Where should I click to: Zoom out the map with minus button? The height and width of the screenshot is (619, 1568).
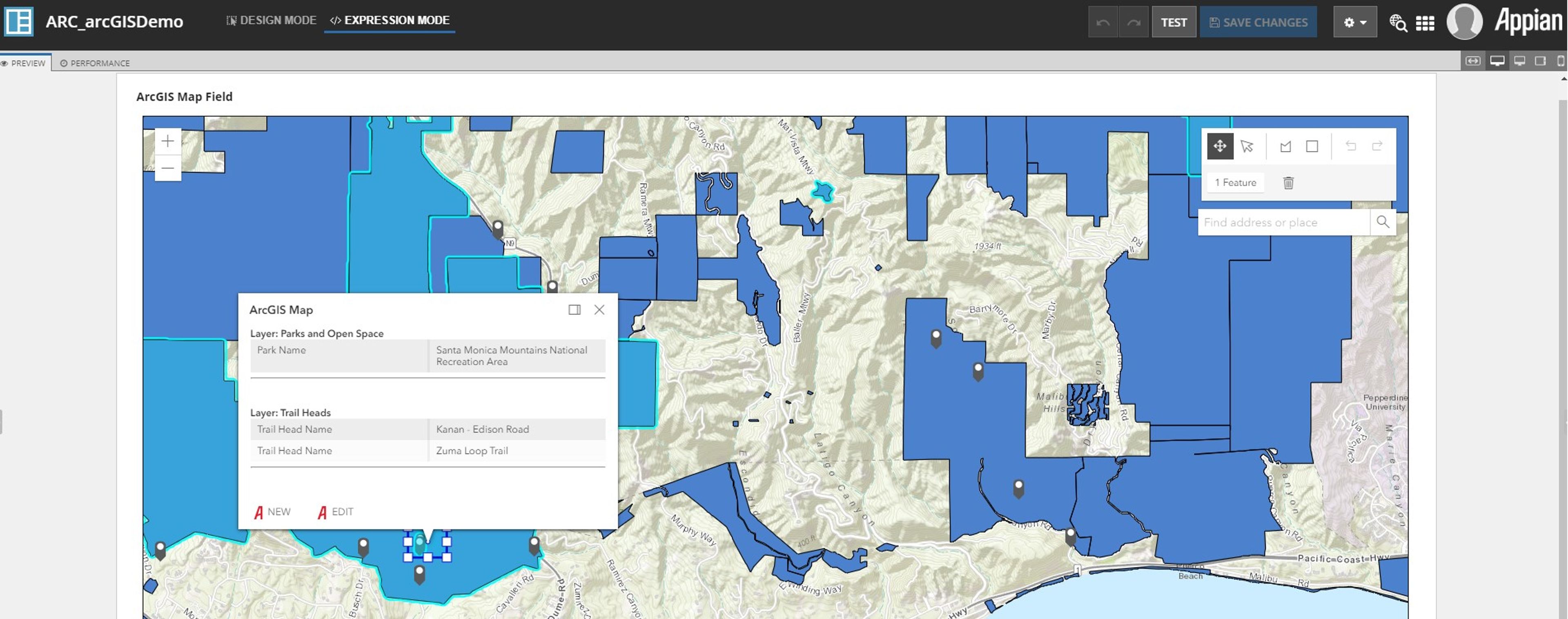(167, 168)
